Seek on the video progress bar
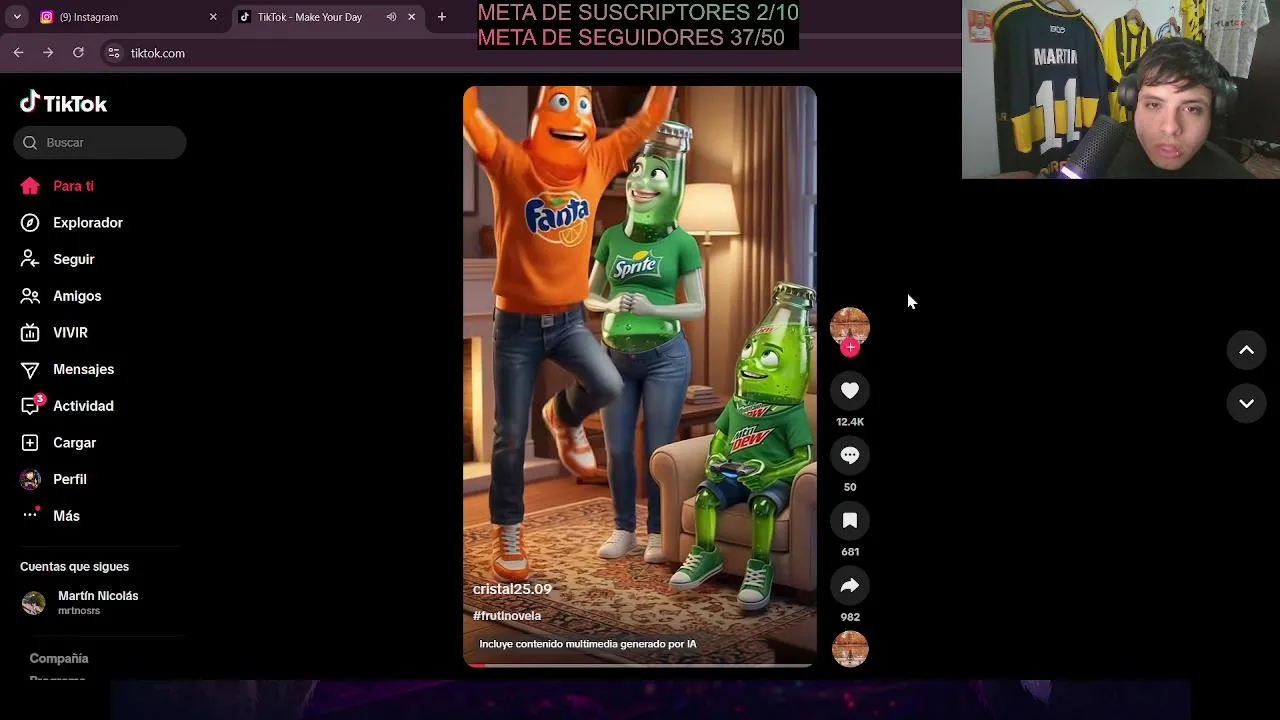 [640, 664]
